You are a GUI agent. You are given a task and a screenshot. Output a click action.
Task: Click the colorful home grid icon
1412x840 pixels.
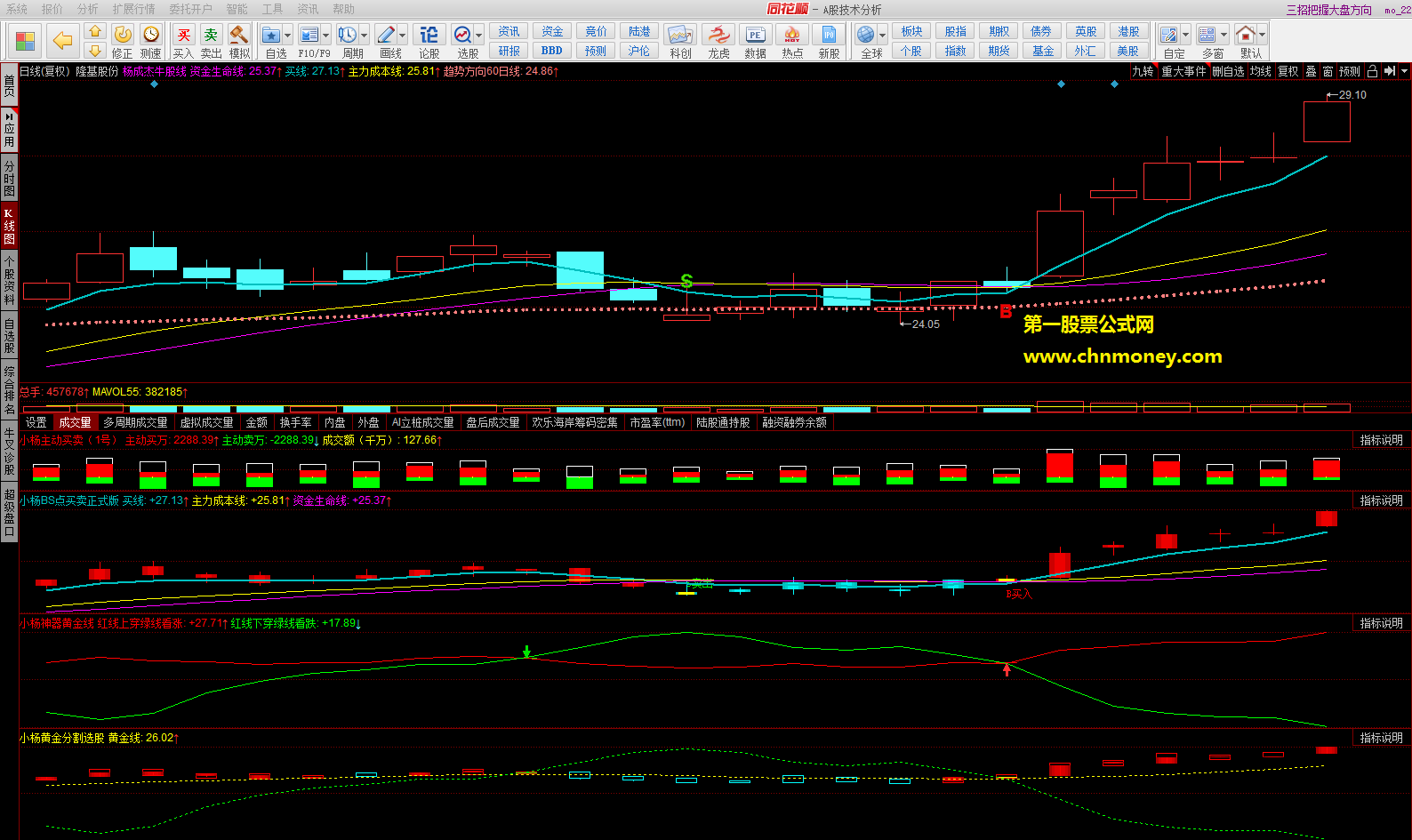pos(25,41)
